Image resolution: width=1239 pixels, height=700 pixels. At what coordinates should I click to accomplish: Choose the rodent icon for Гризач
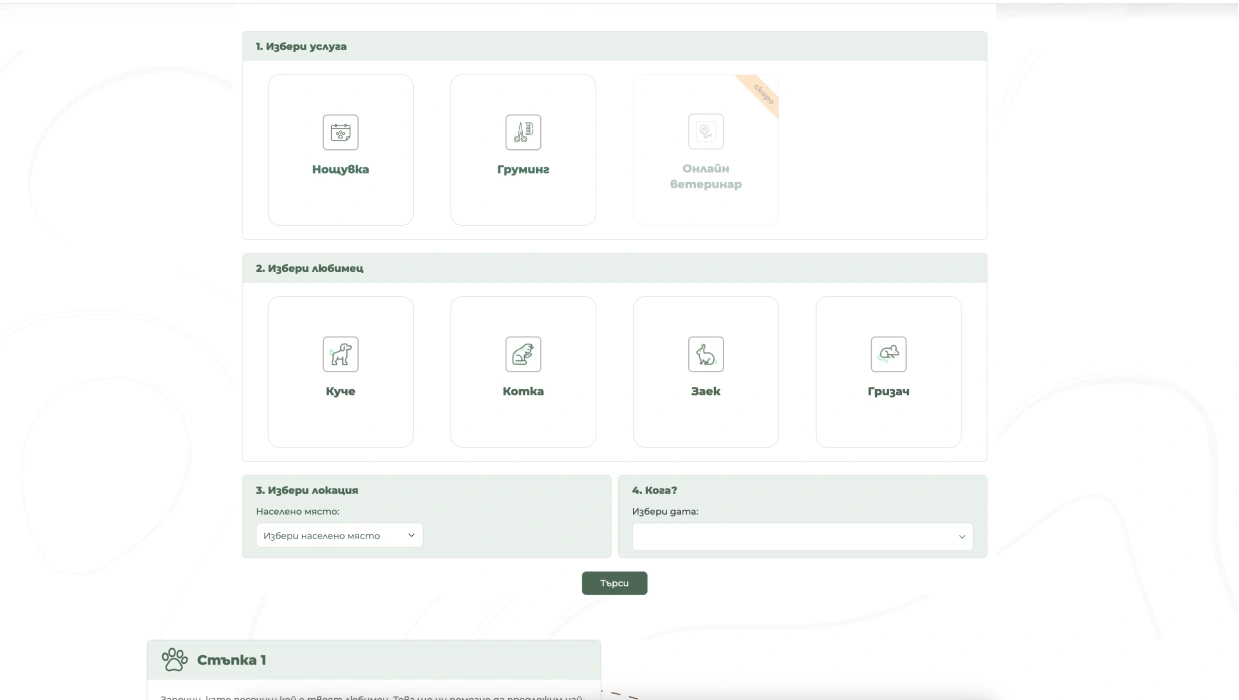pyautogui.click(x=889, y=354)
